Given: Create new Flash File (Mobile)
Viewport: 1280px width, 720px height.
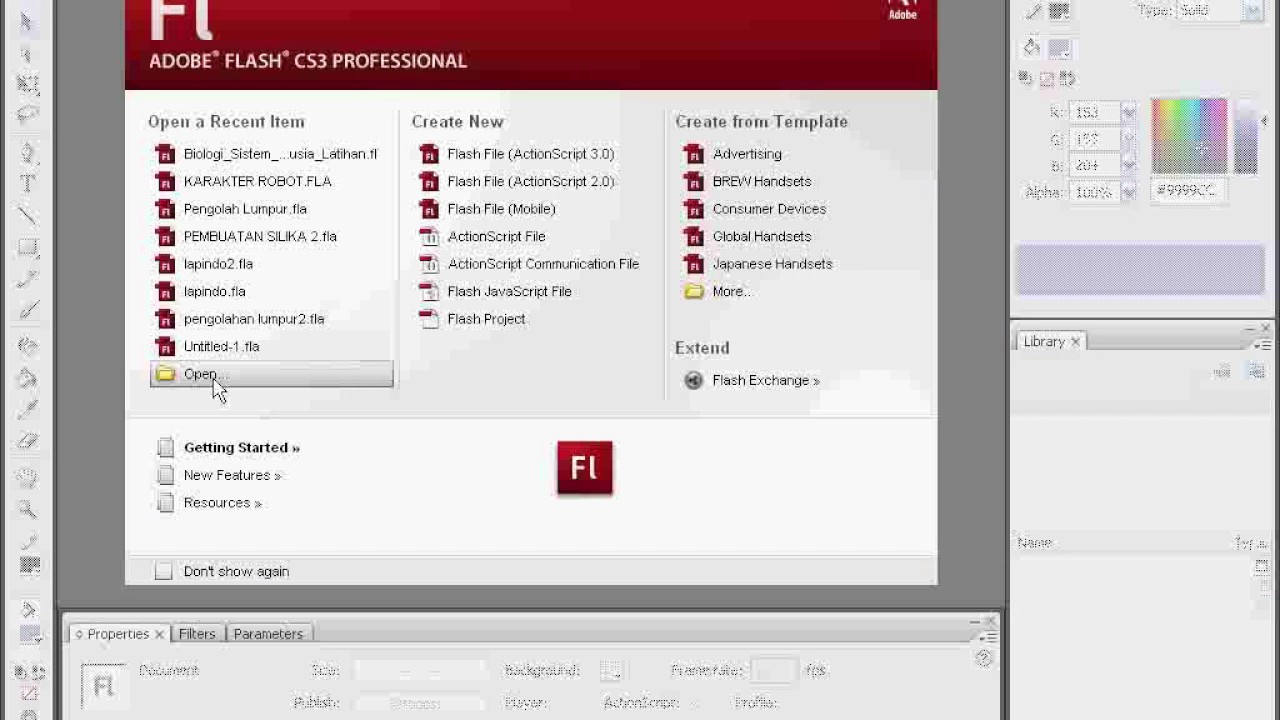Looking at the screenshot, I should (x=501, y=209).
